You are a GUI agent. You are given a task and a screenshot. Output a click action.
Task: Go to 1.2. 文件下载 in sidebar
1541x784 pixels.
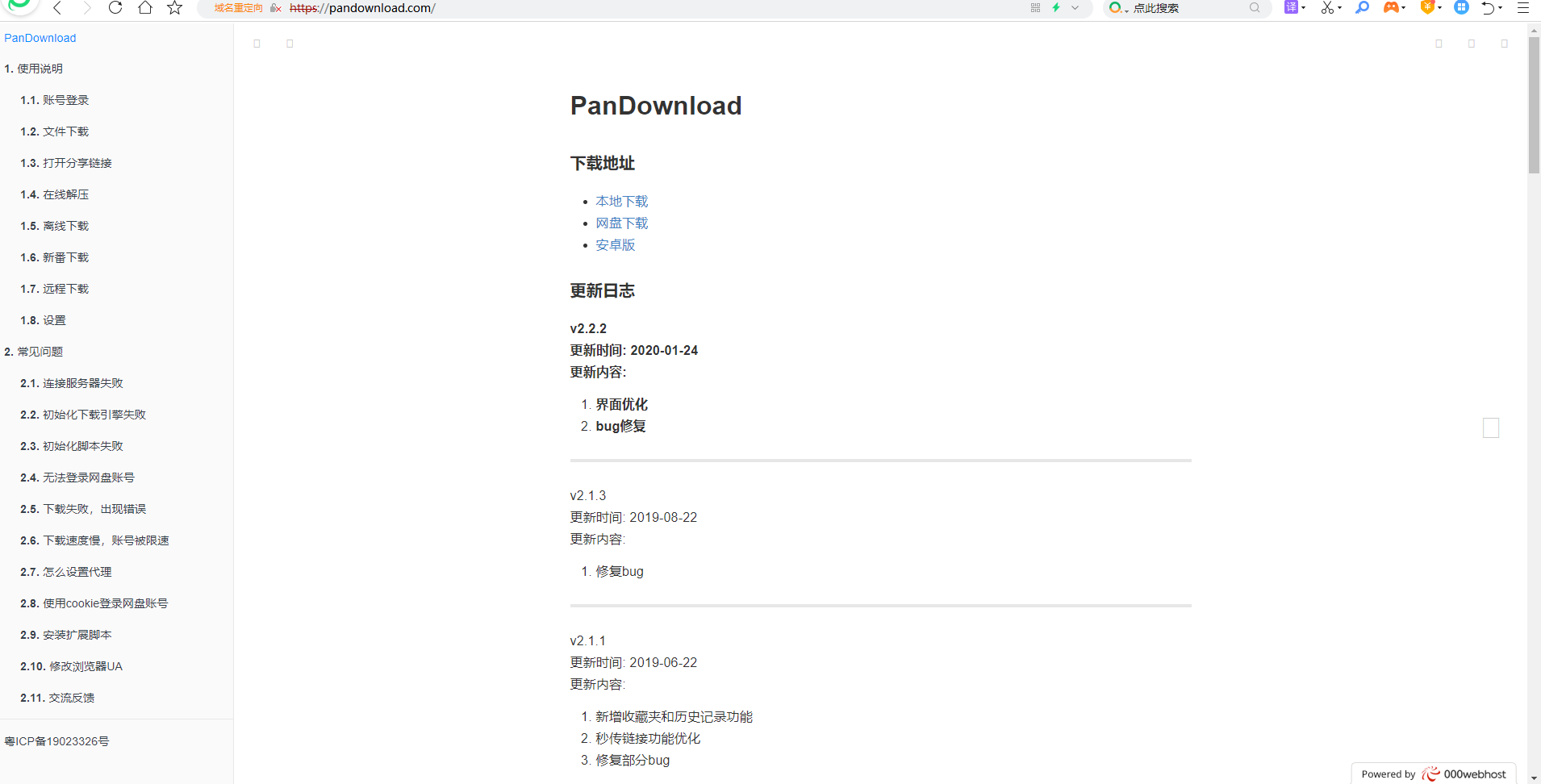(55, 131)
